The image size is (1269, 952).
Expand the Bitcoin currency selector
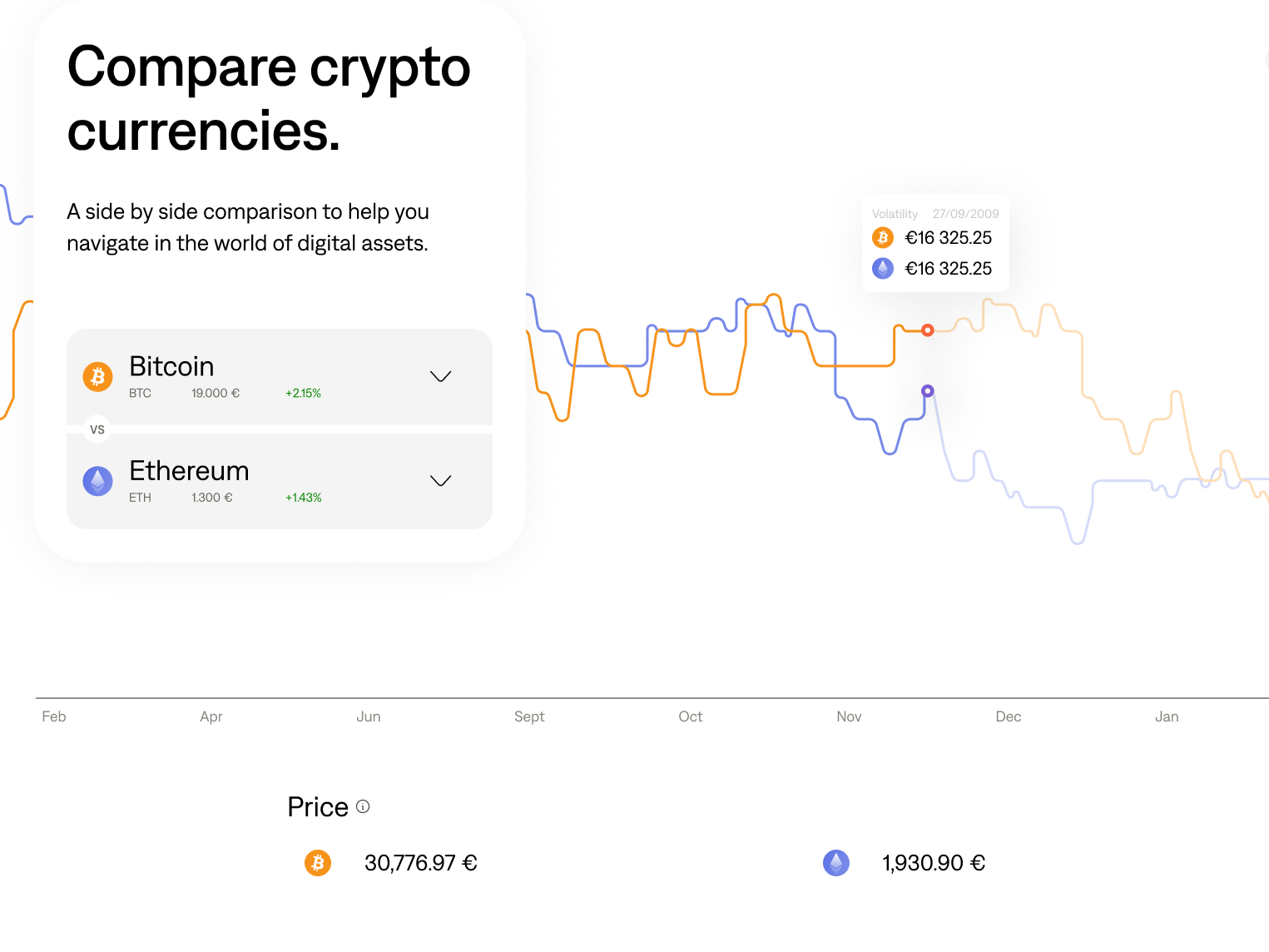pyautogui.click(x=440, y=376)
